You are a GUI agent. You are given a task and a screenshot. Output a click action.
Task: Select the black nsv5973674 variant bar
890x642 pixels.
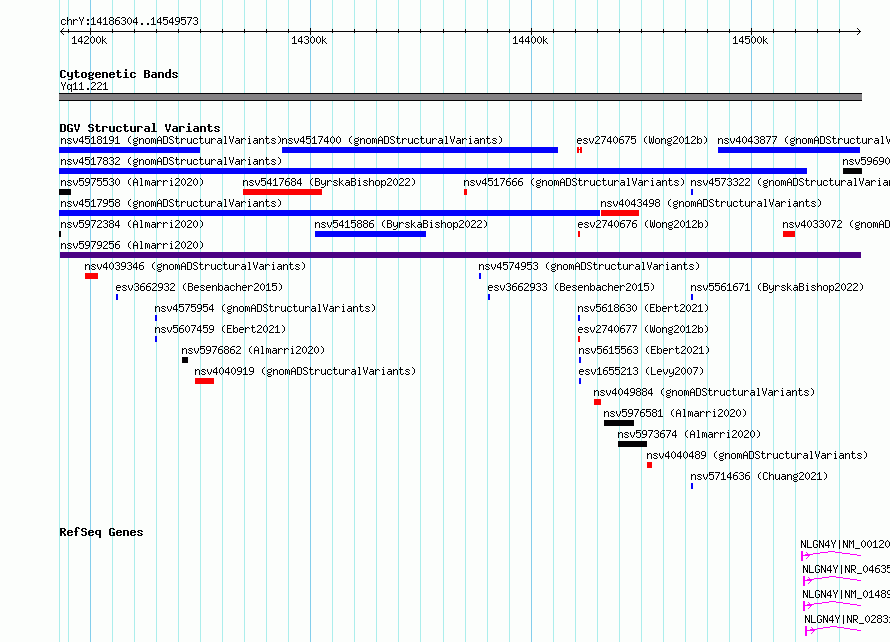pyautogui.click(x=632, y=444)
